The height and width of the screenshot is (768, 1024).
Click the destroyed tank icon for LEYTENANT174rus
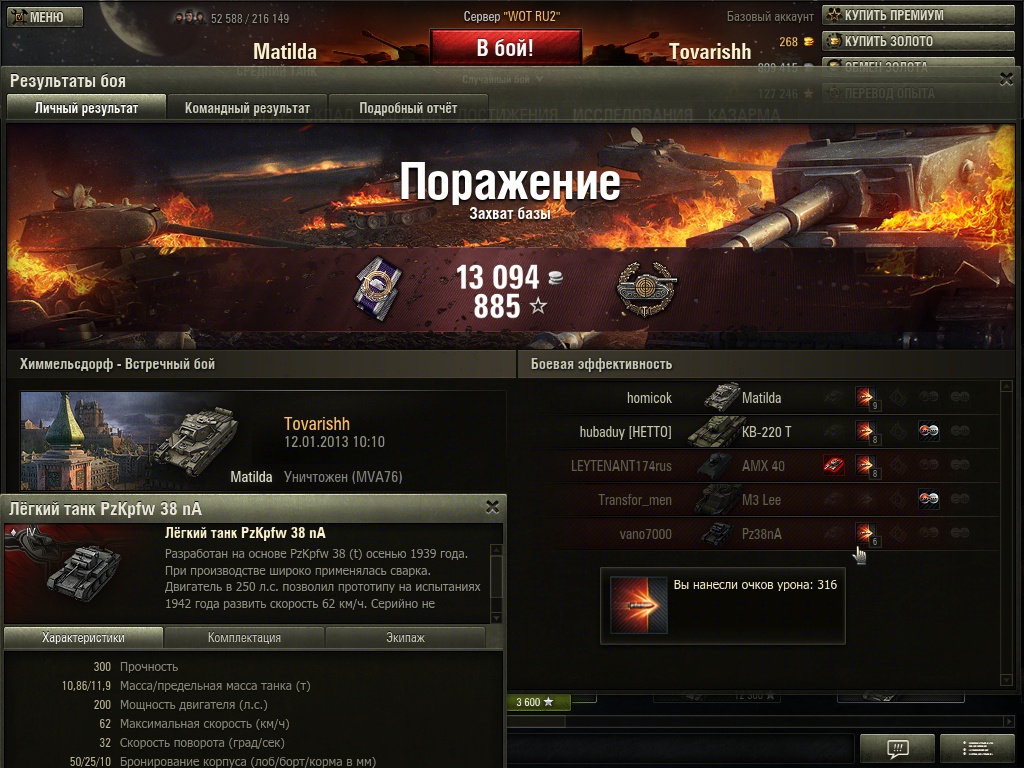[x=833, y=464]
